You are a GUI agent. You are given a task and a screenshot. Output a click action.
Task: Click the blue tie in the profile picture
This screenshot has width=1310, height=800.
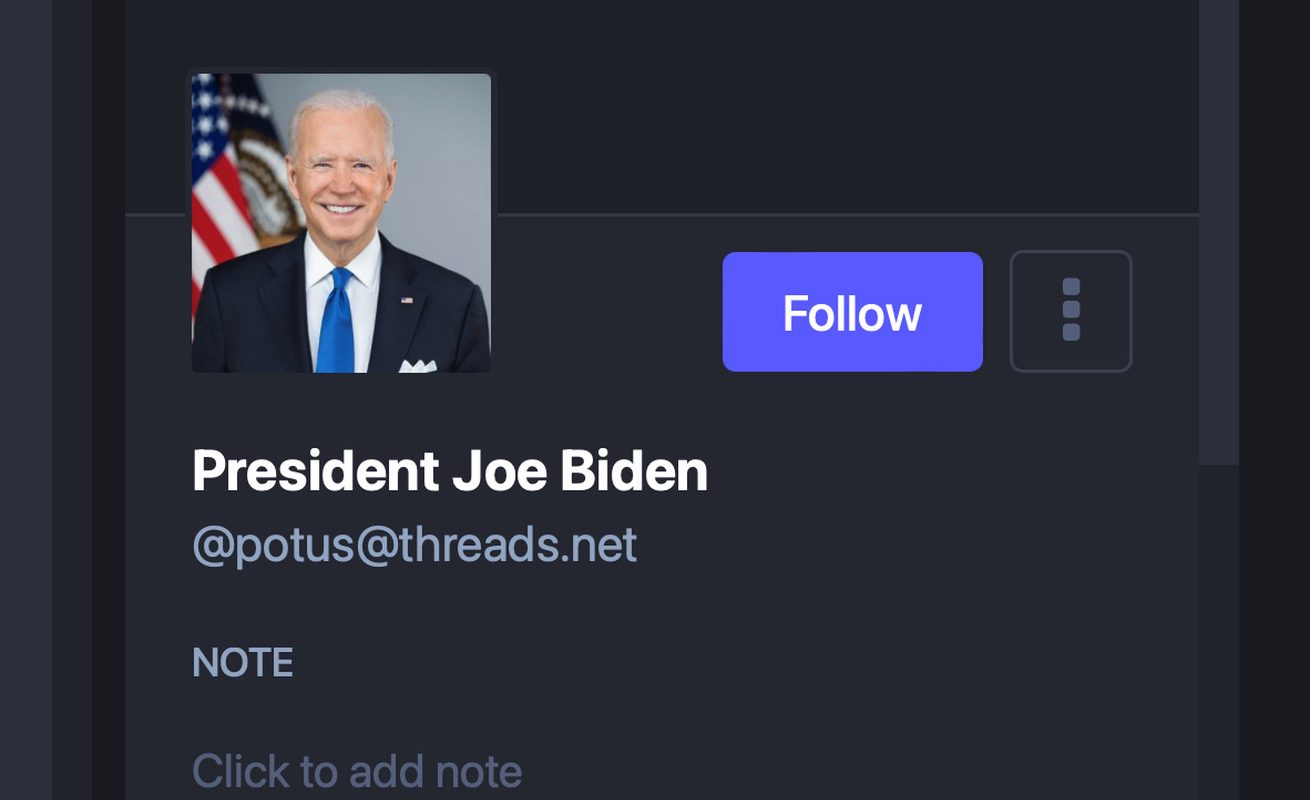point(336,320)
